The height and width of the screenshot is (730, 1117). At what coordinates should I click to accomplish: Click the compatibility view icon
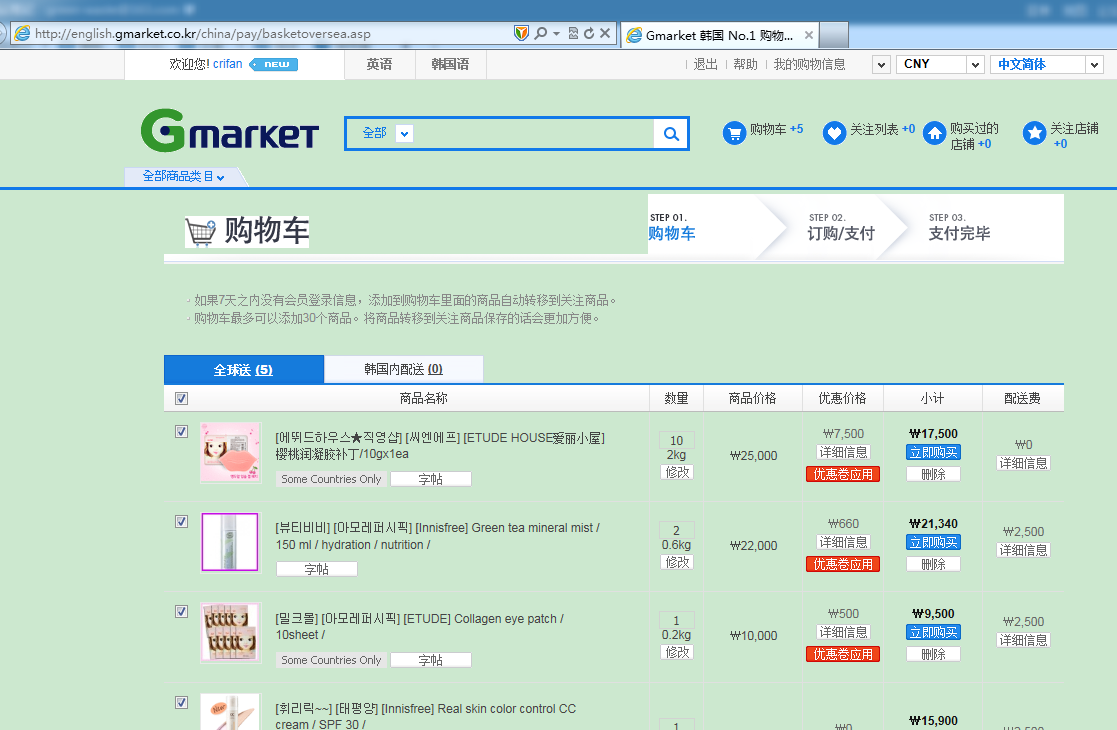point(573,33)
